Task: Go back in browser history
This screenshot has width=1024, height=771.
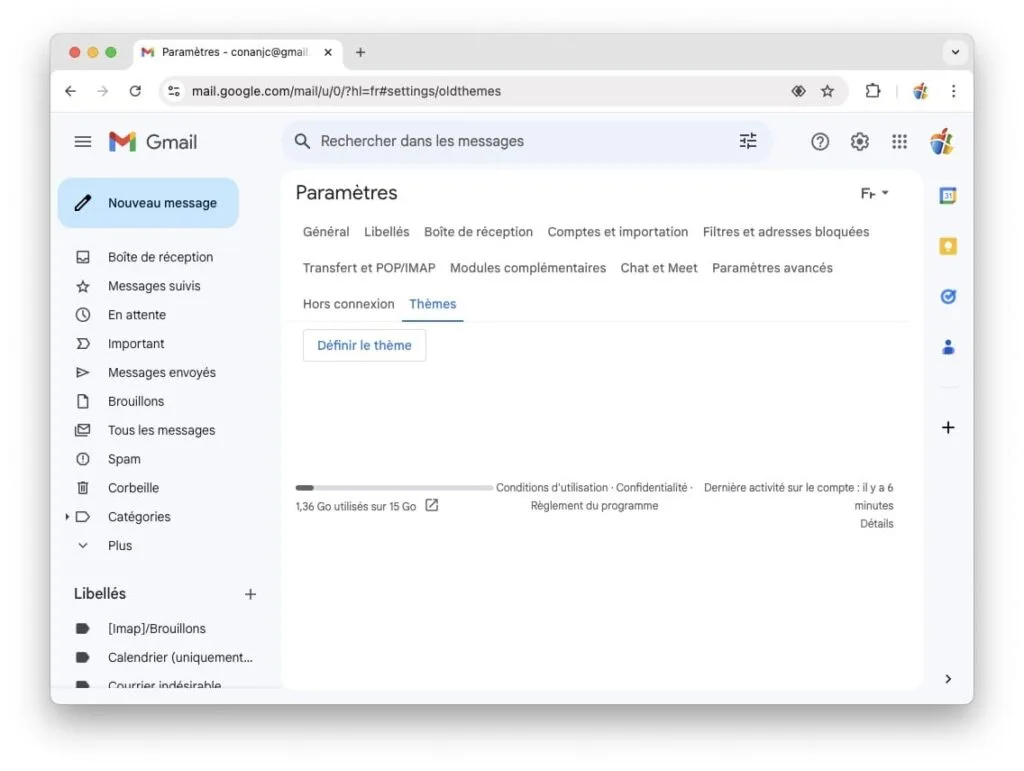Action: [71, 91]
